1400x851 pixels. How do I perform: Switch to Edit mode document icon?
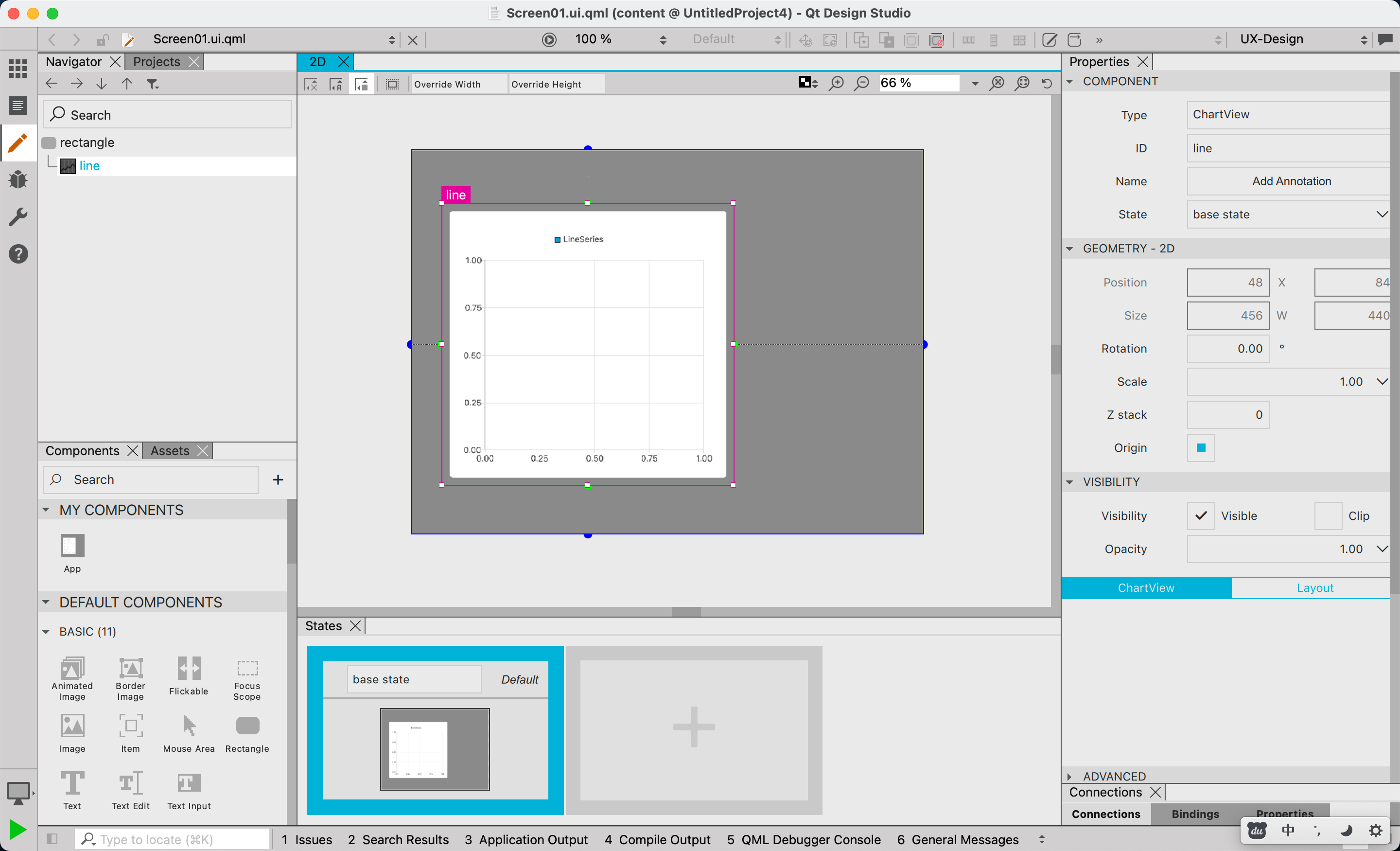pos(18,105)
